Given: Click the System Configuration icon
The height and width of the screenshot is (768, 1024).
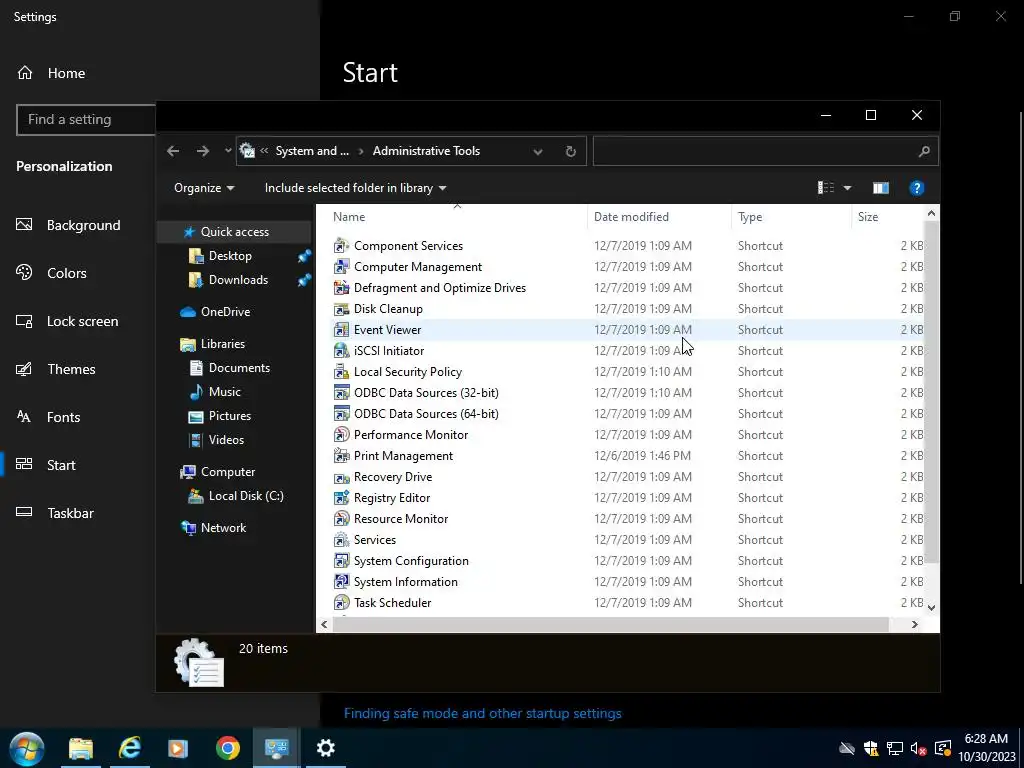Looking at the screenshot, I should [341, 560].
